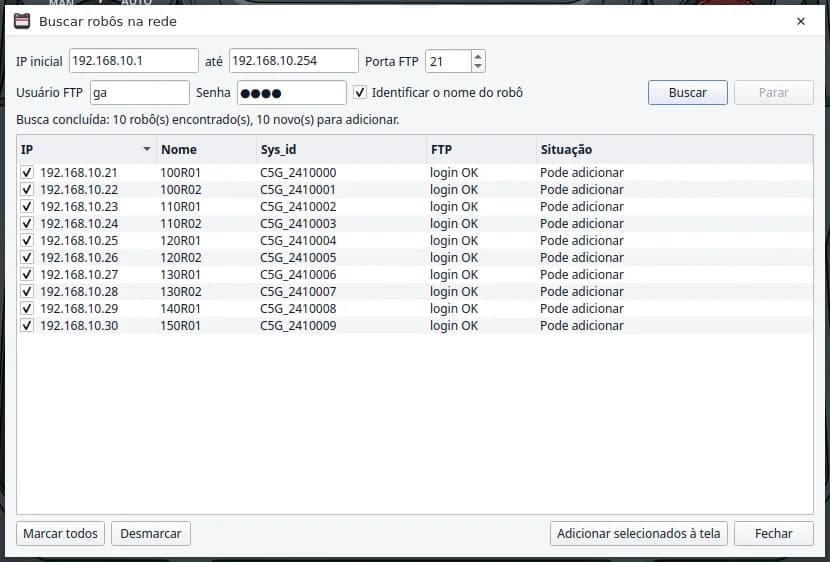Click Desmarcar button

pos(151,533)
